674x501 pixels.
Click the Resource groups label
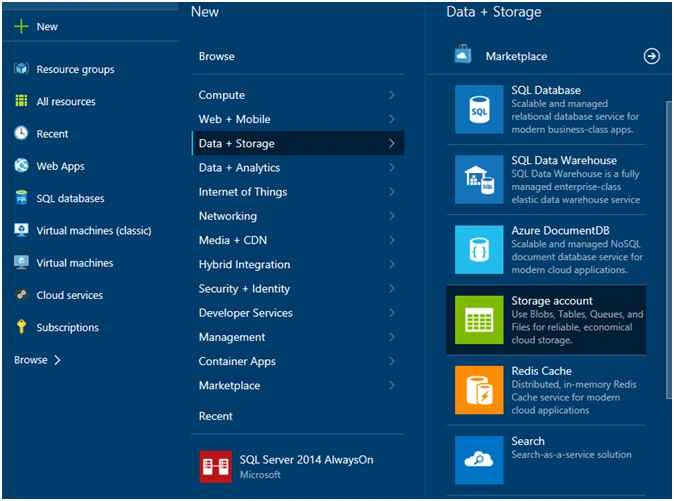pos(76,70)
